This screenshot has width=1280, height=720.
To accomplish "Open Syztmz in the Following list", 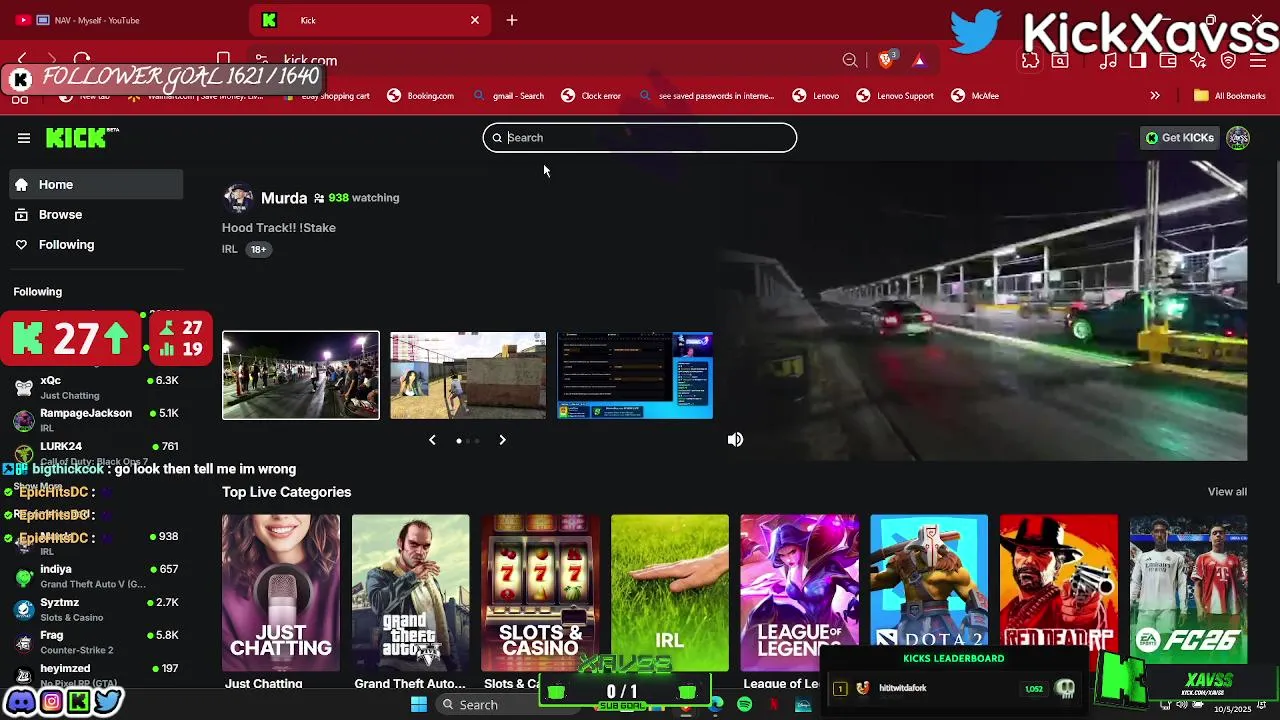I will click(x=96, y=609).
